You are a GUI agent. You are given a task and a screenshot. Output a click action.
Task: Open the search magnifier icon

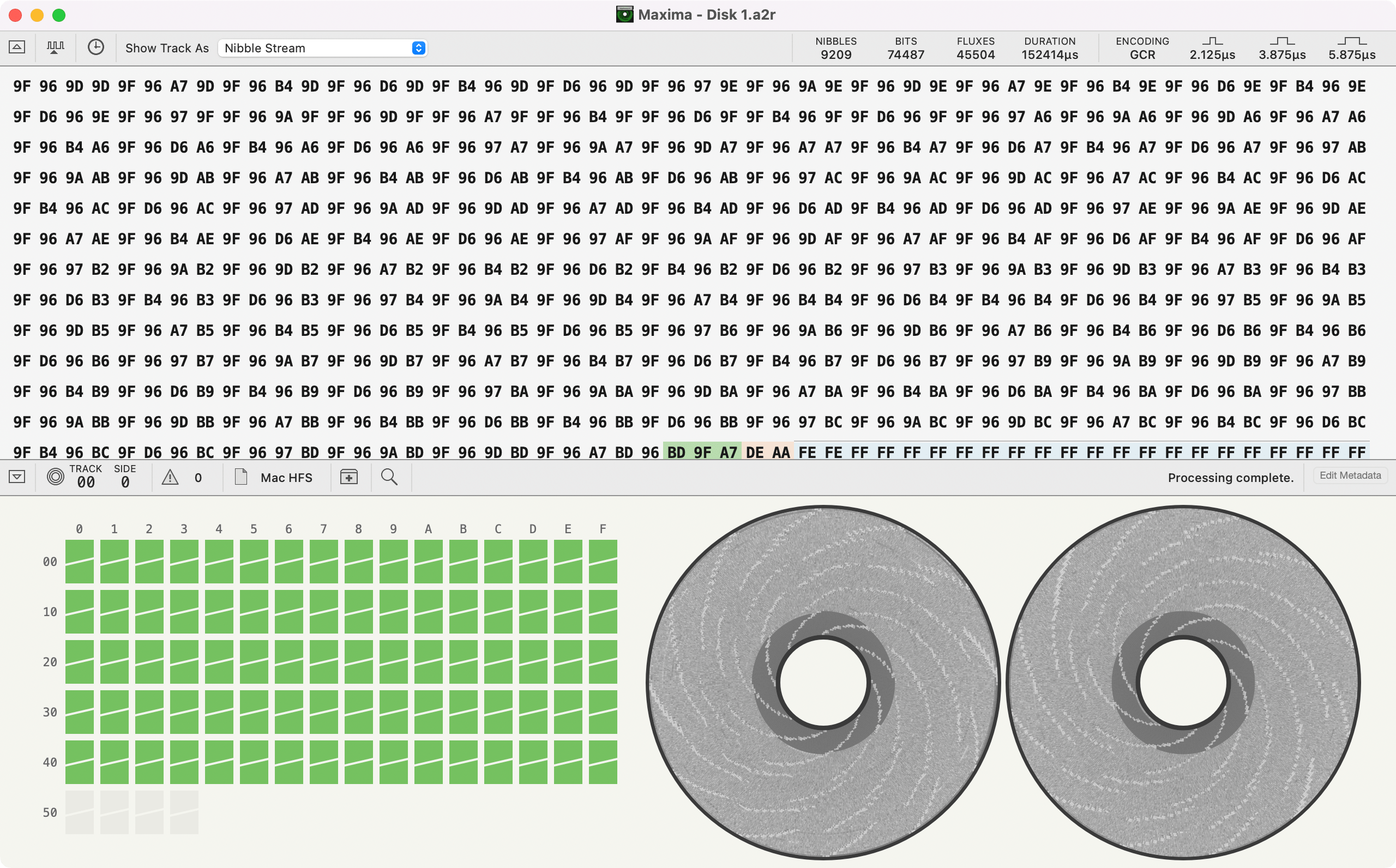390,477
